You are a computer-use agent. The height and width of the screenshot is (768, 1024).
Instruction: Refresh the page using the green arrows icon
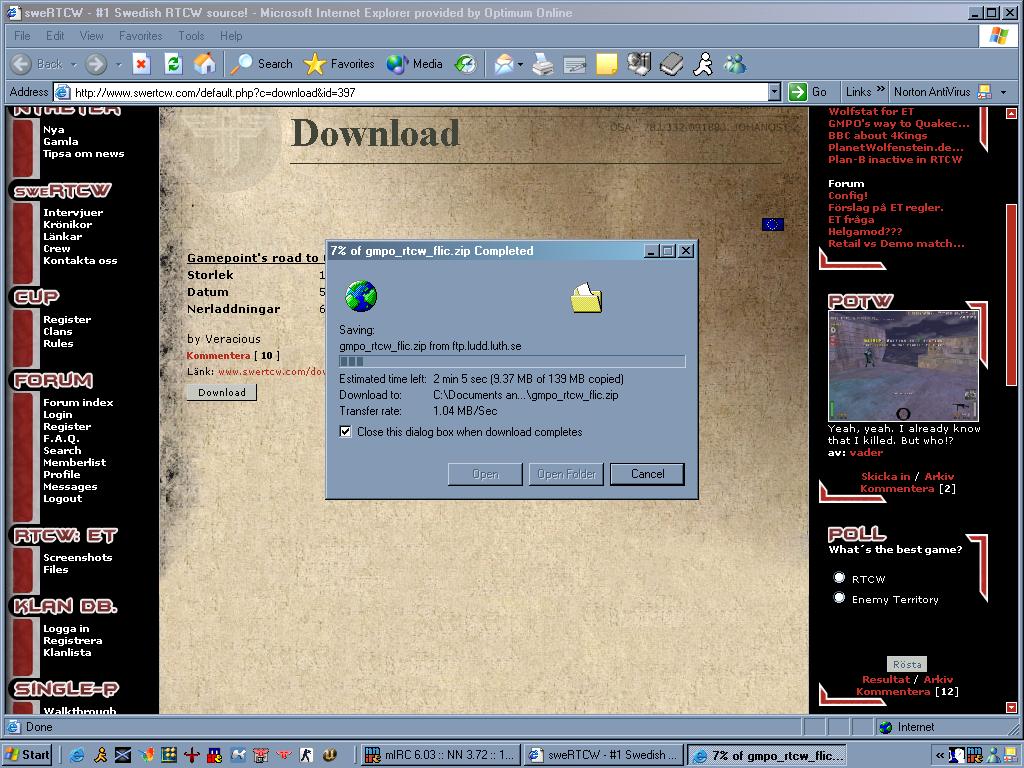pos(173,64)
